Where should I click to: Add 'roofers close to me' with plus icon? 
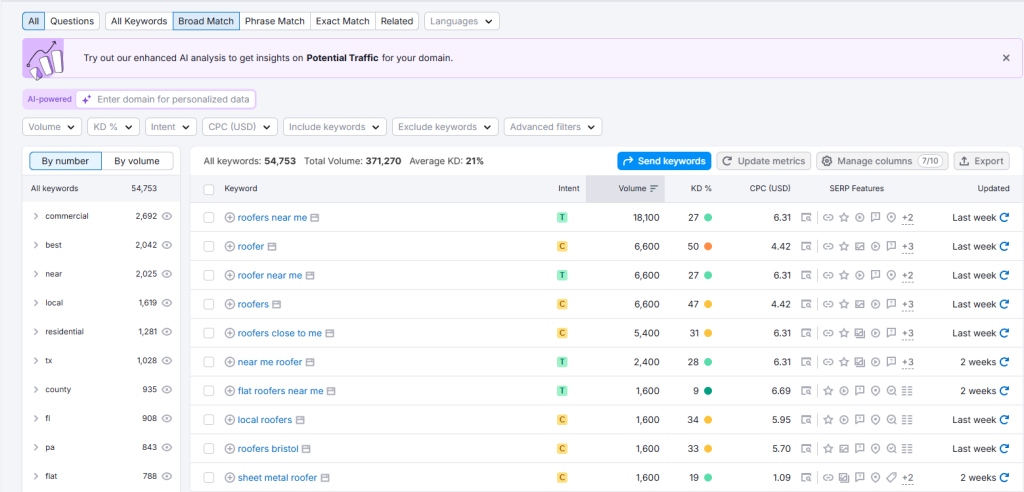[x=229, y=333]
